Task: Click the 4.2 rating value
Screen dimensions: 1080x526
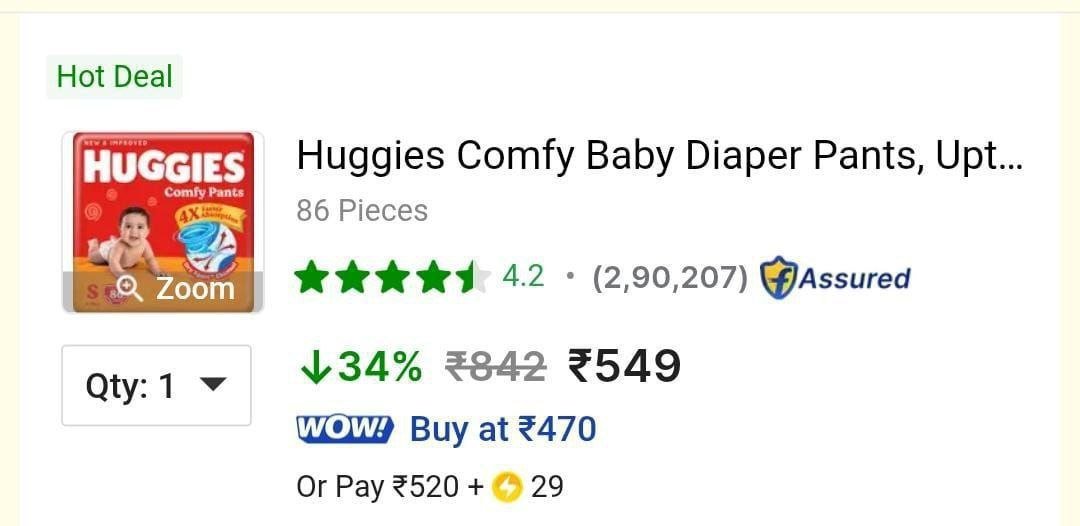Action: coord(523,277)
